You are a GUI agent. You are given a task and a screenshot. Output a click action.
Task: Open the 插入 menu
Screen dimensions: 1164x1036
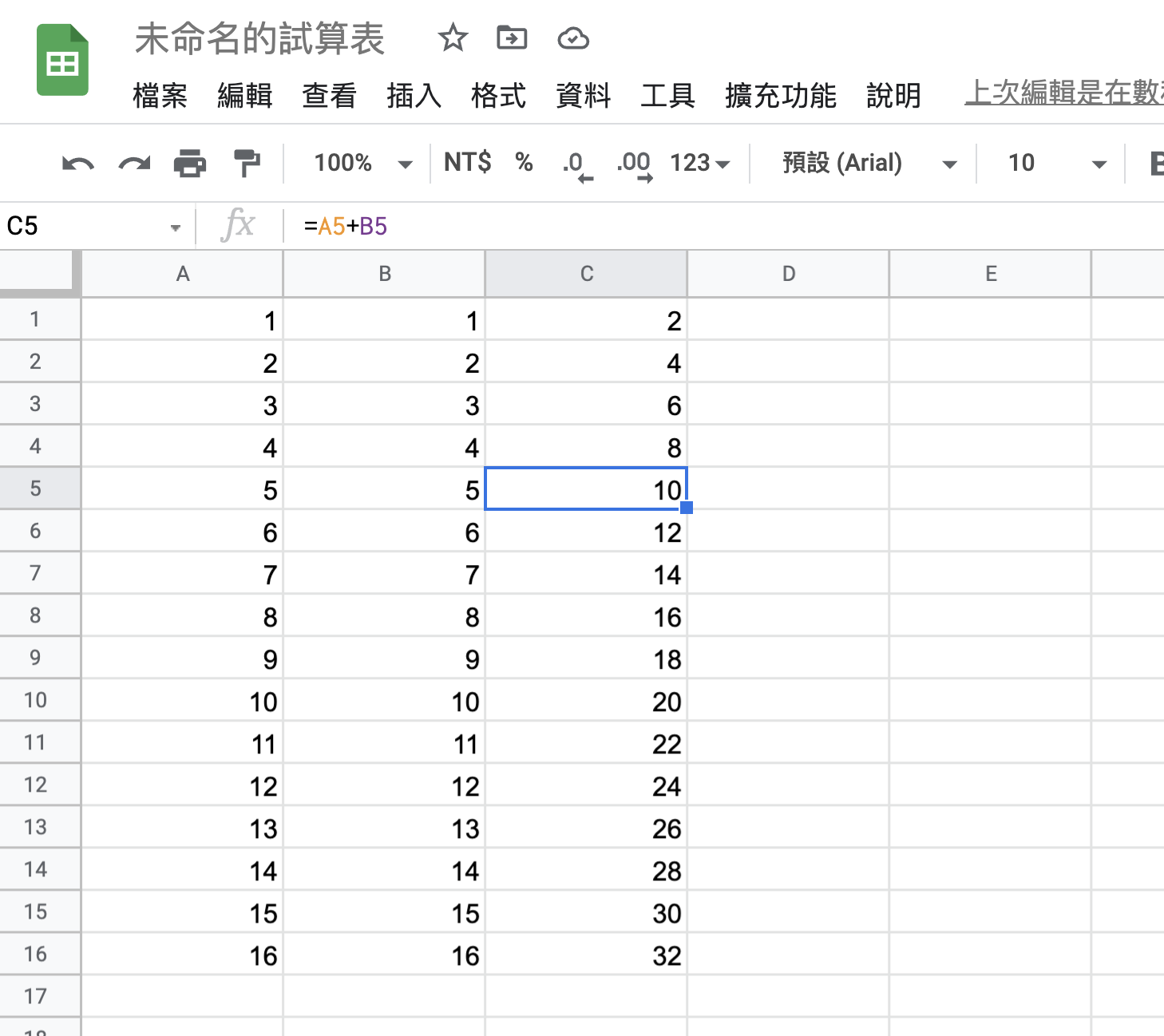tap(414, 96)
